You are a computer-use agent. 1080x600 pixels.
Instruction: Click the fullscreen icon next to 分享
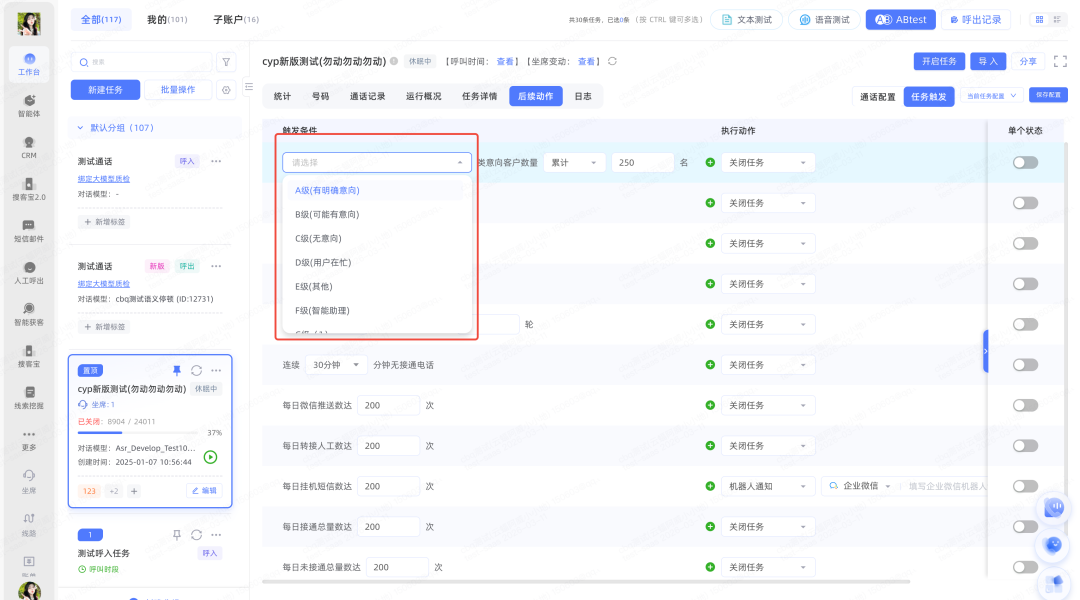(1060, 61)
